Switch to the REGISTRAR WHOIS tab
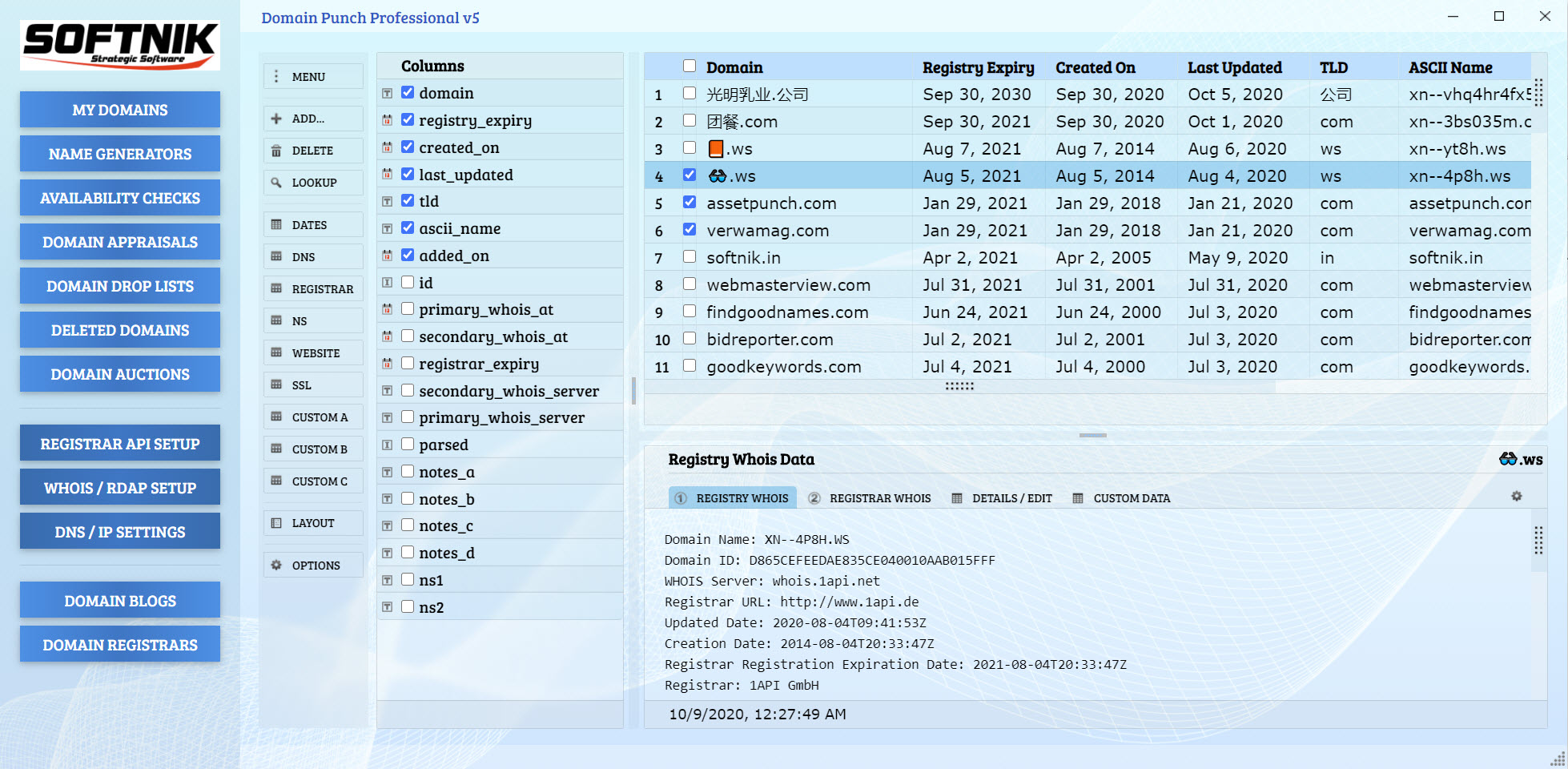 tap(870, 498)
